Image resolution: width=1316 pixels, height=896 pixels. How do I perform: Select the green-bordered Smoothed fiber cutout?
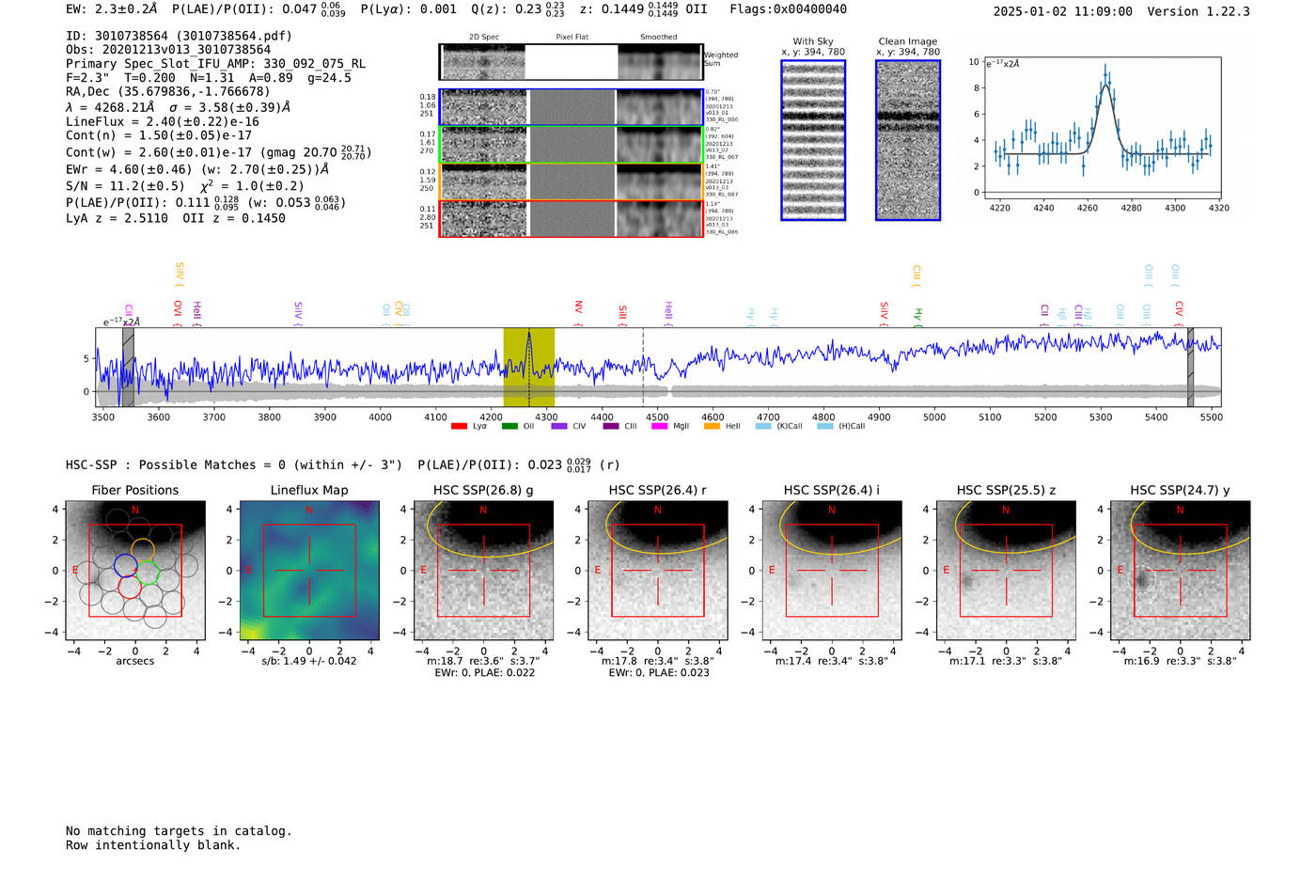(660, 145)
